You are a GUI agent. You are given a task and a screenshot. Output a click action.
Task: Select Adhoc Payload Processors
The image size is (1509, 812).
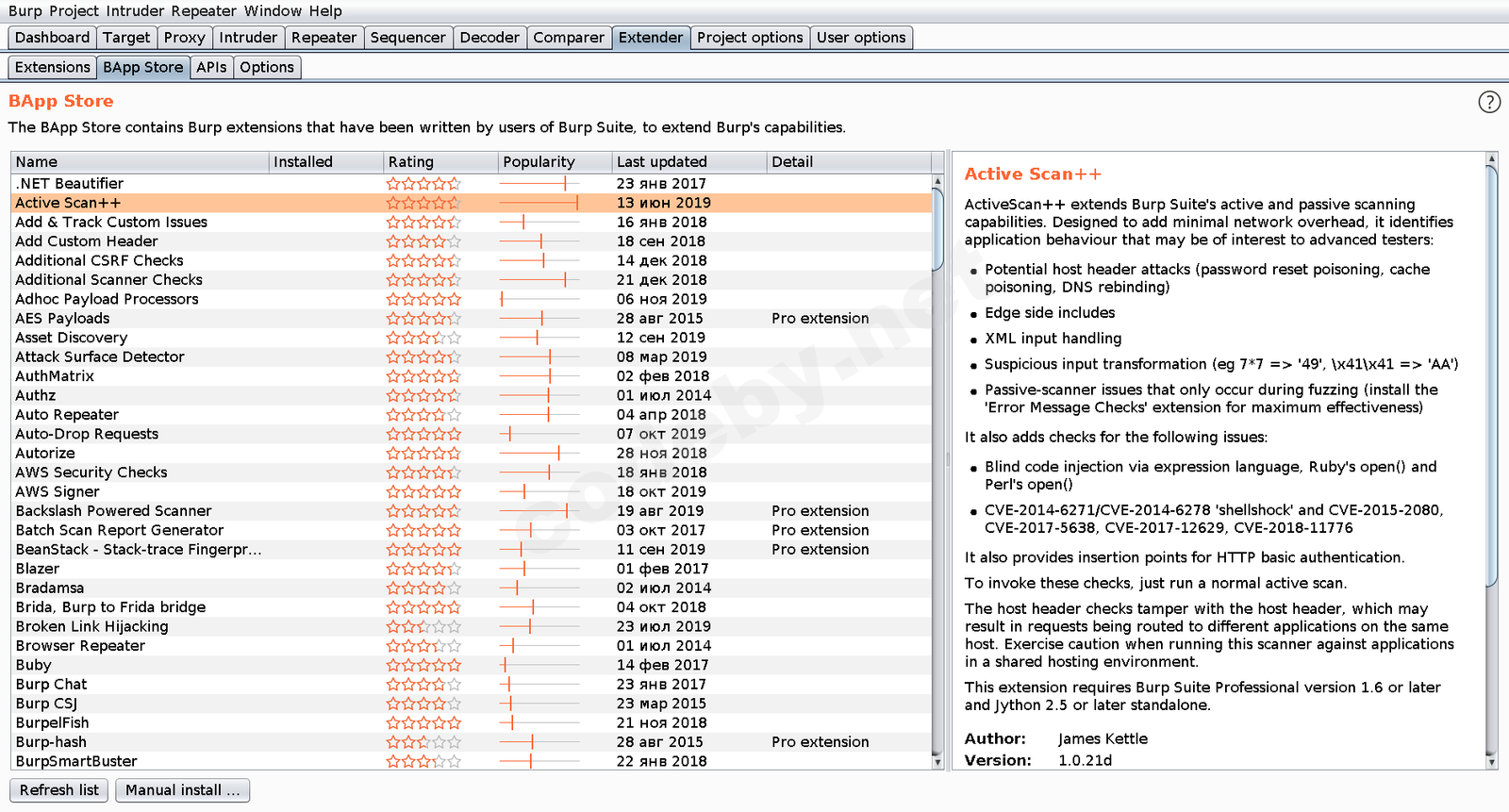pos(472,299)
